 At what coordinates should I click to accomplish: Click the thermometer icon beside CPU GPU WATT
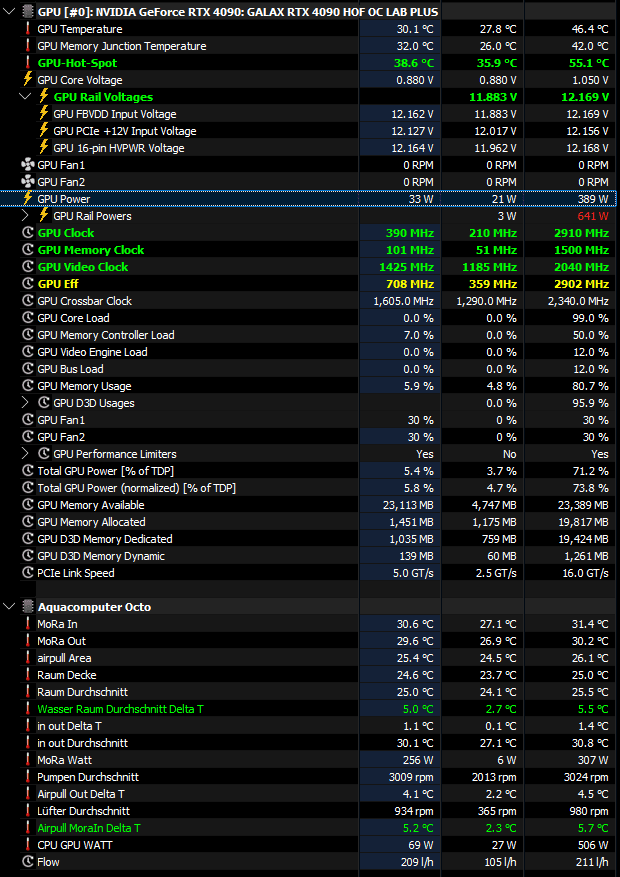pyautogui.click(x=27, y=845)
